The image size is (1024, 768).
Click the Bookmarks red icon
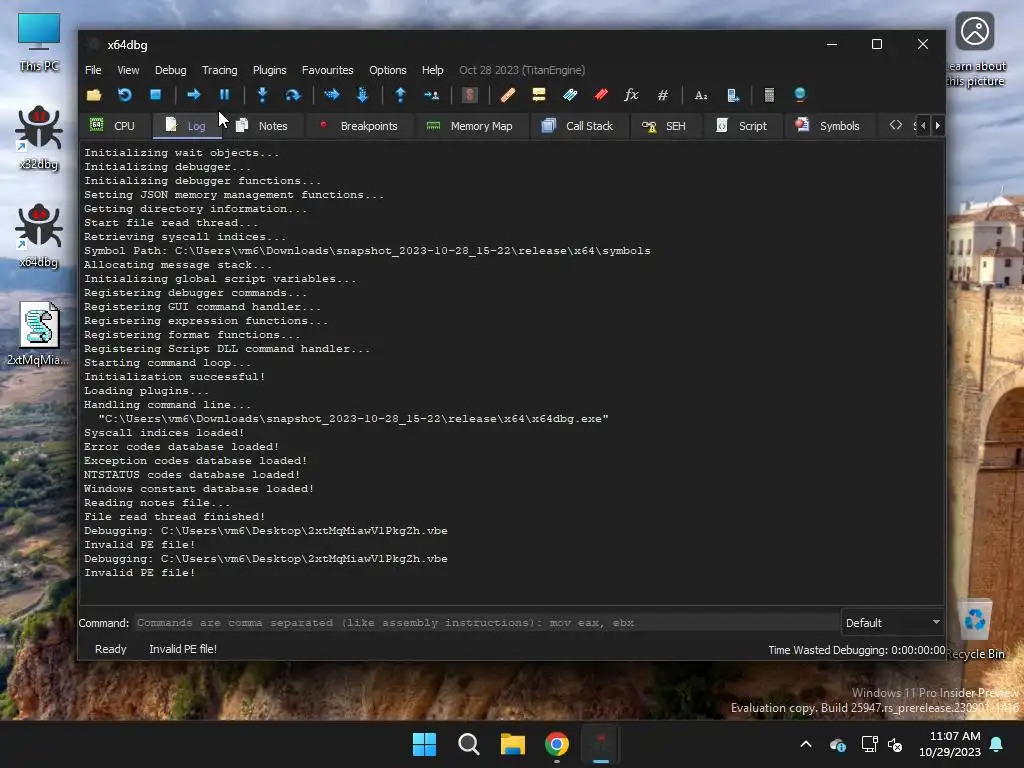601,95
